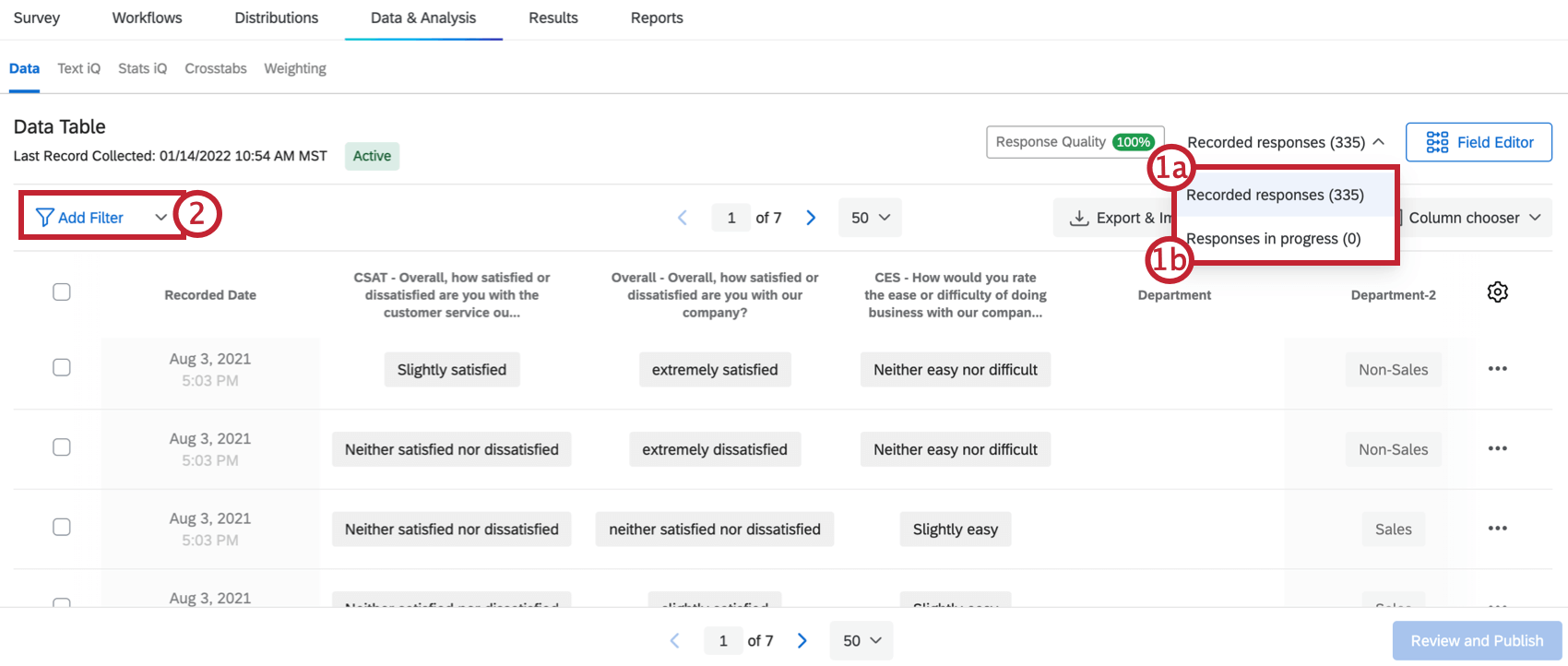
Task: Open table settings gear icon
Action: pyautogui.click(x=1497, y=292)
